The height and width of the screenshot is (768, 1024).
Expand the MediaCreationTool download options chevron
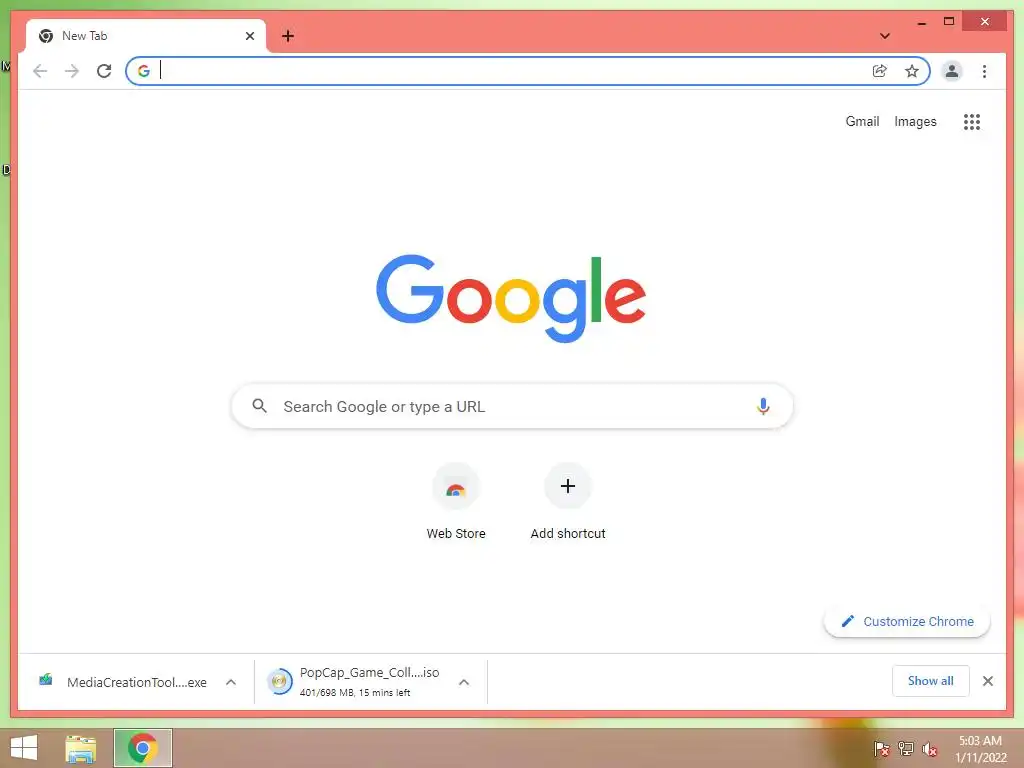point(231,682)
